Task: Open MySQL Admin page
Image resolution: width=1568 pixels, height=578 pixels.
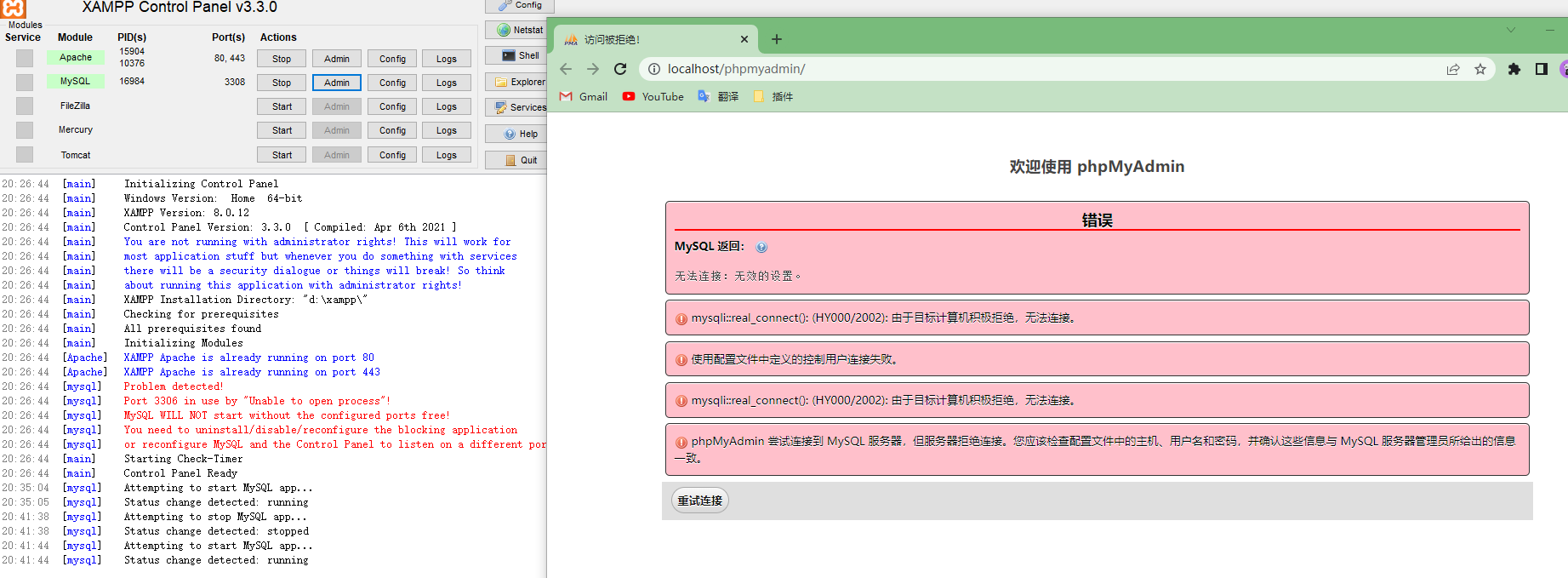Action: 337,83
